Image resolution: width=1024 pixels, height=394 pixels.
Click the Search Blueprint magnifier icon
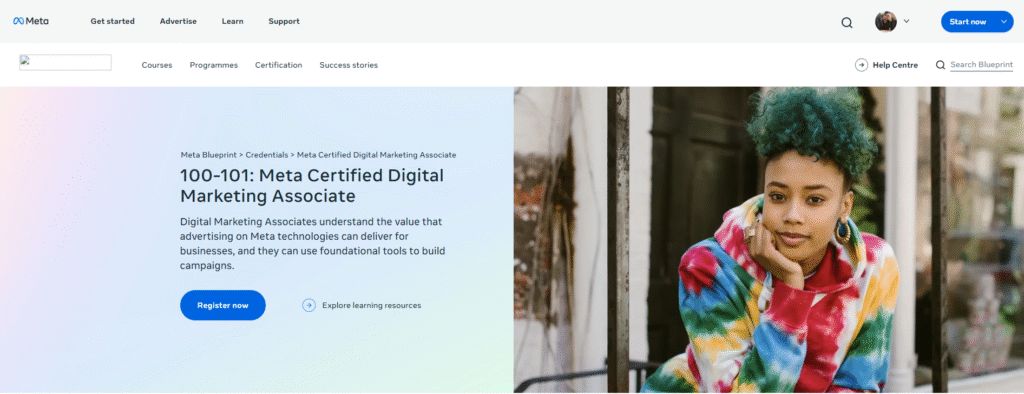tap(940, 65)
